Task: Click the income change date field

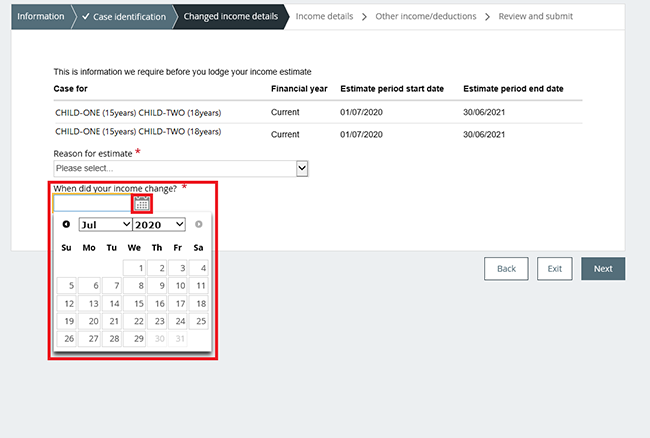Action: click(x=92, y=204)
